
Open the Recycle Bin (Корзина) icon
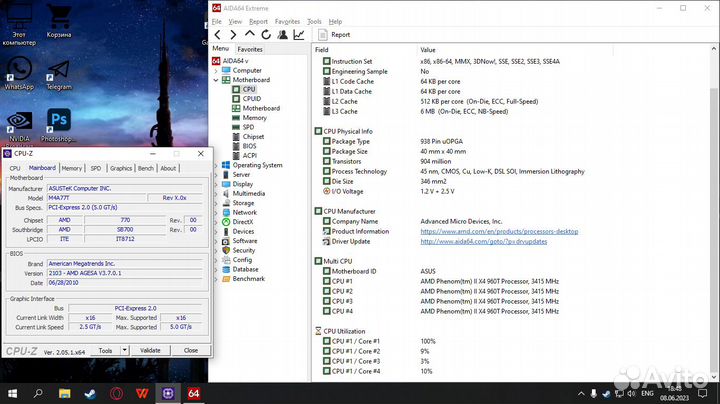pos(59,21)
